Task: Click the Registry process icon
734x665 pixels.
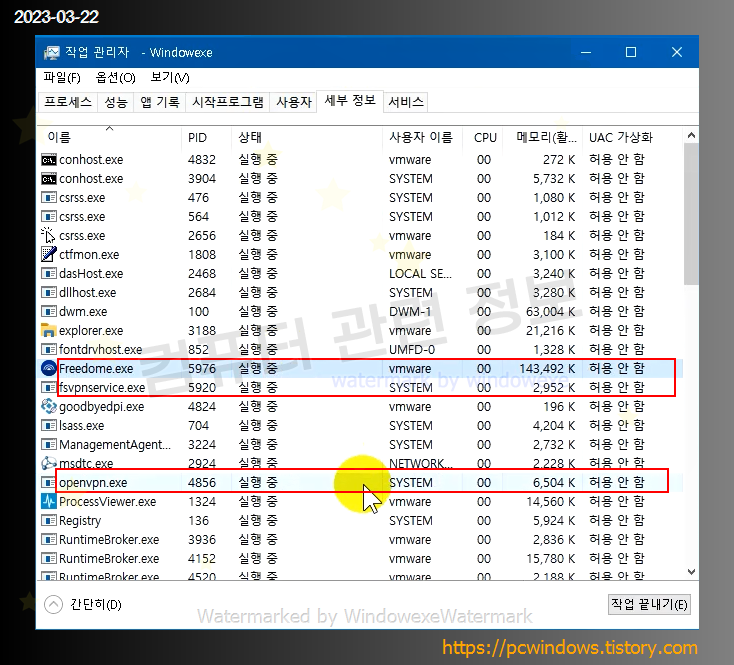Action: click(49, 520)
